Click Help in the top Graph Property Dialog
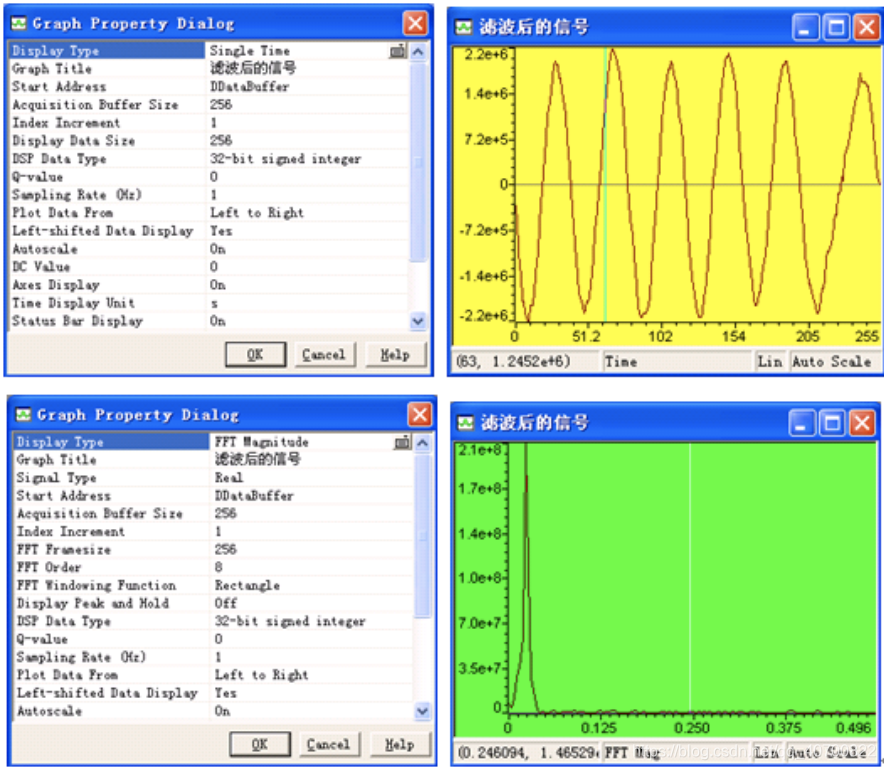886x770 pixels. click(x=395, y=354)
